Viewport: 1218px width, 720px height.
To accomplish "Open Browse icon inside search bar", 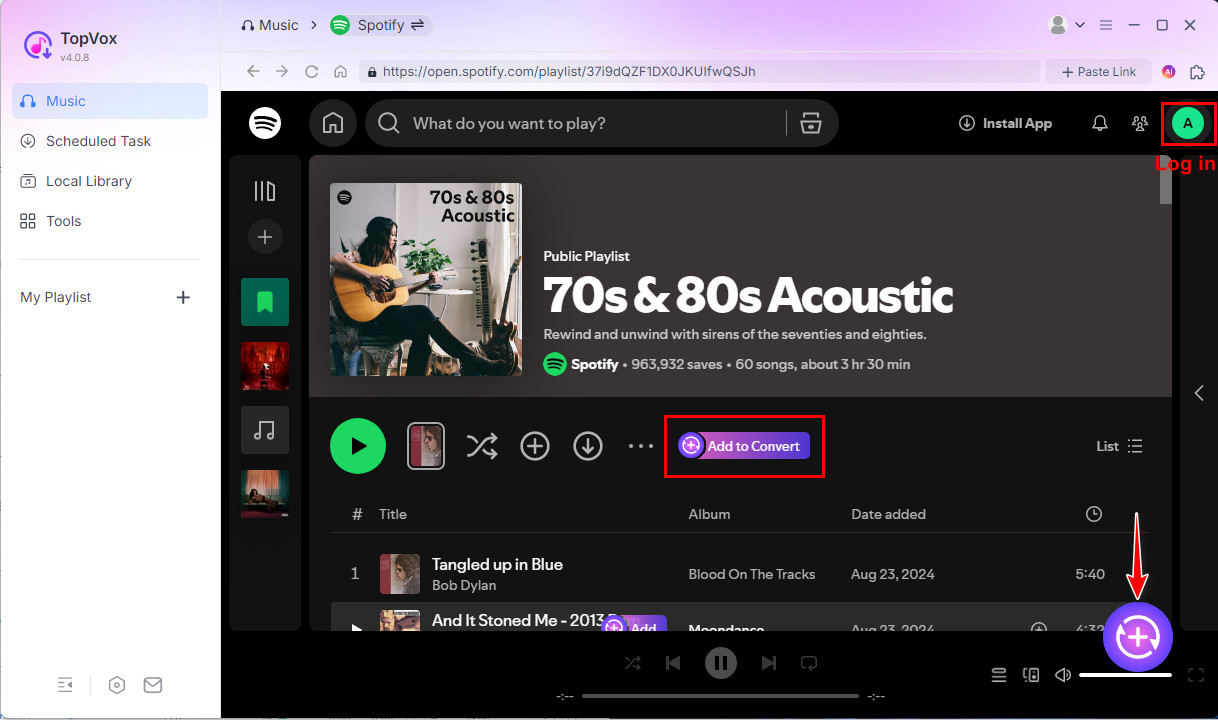I will click(810, 123).
